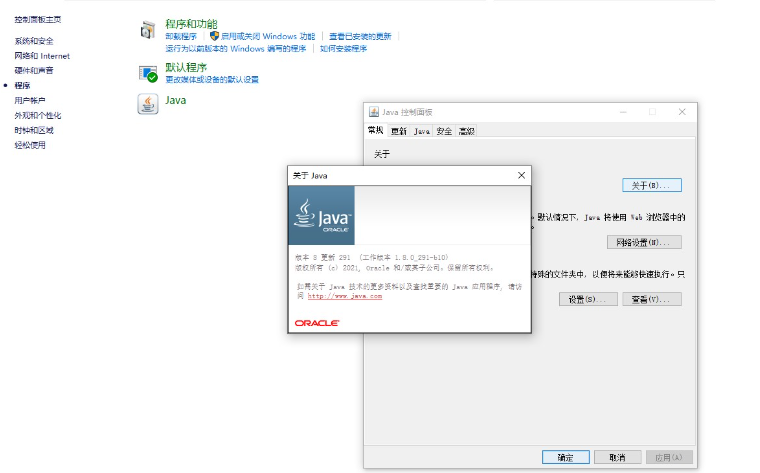
Task: Switch to the Java tab in Java 控制面板
Action: (422, 131)
